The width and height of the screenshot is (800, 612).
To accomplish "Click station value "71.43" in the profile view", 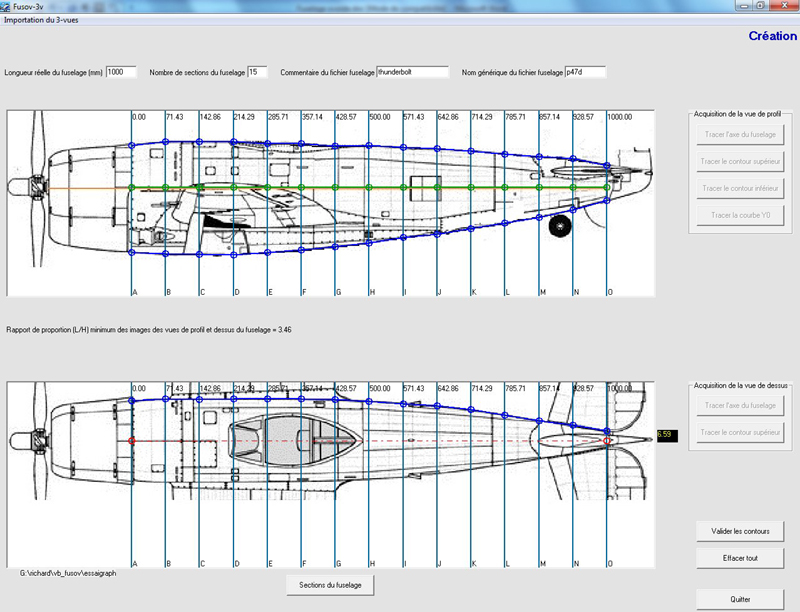I will pyautogui.click(x=174, y=117).
